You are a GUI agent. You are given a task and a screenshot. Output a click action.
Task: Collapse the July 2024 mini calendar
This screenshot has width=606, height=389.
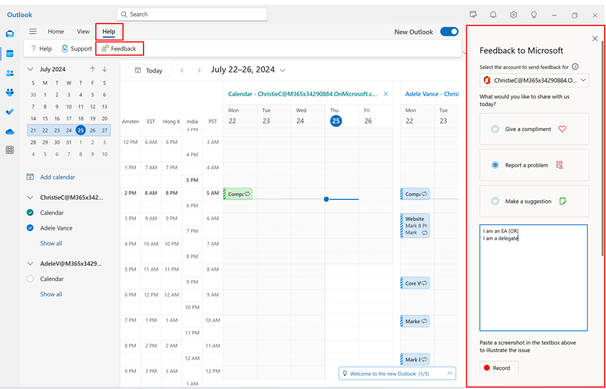(31, 70)
